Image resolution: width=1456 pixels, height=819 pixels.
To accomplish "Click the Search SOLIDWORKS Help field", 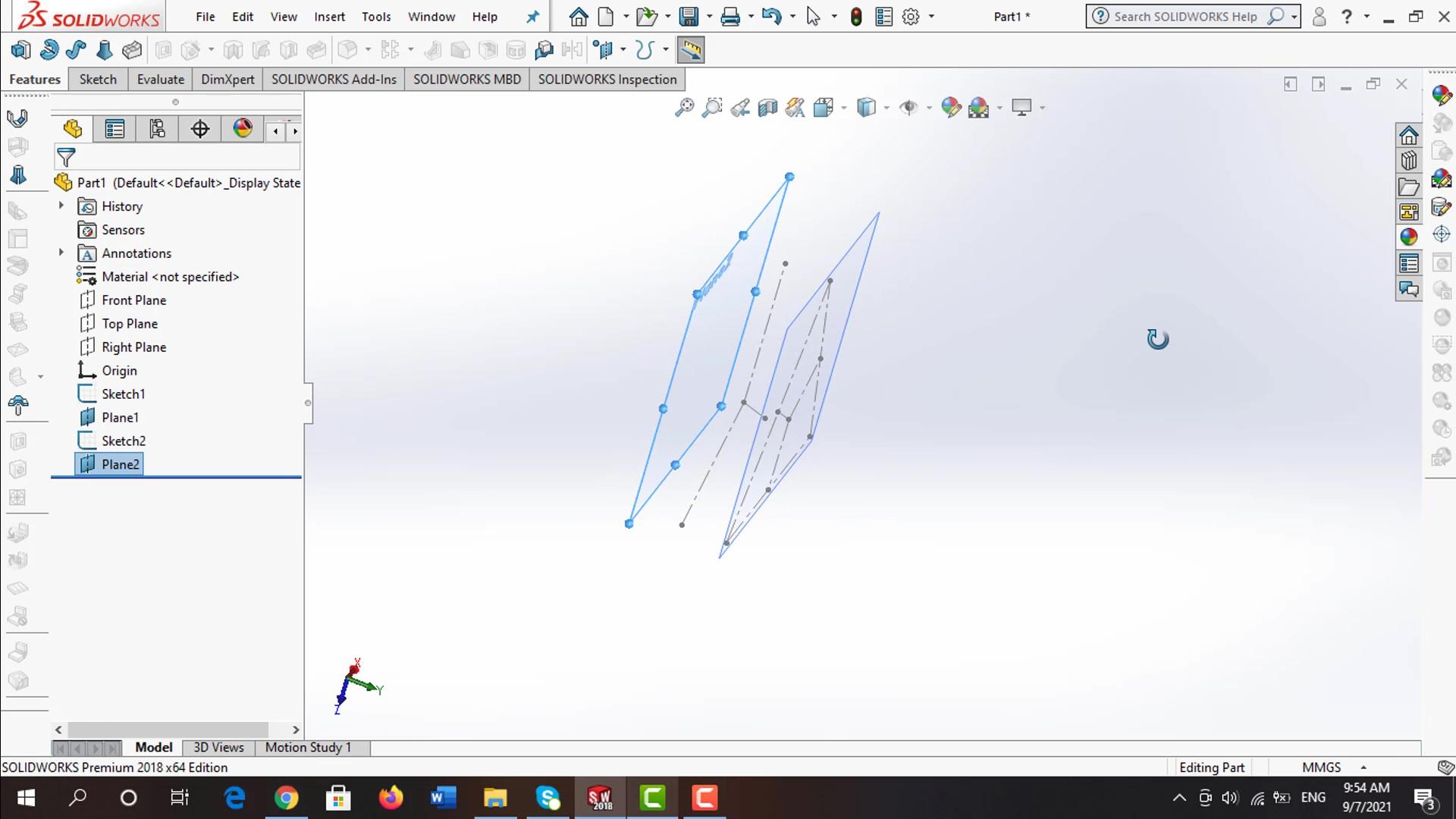I will click(x=1185, y=17).
